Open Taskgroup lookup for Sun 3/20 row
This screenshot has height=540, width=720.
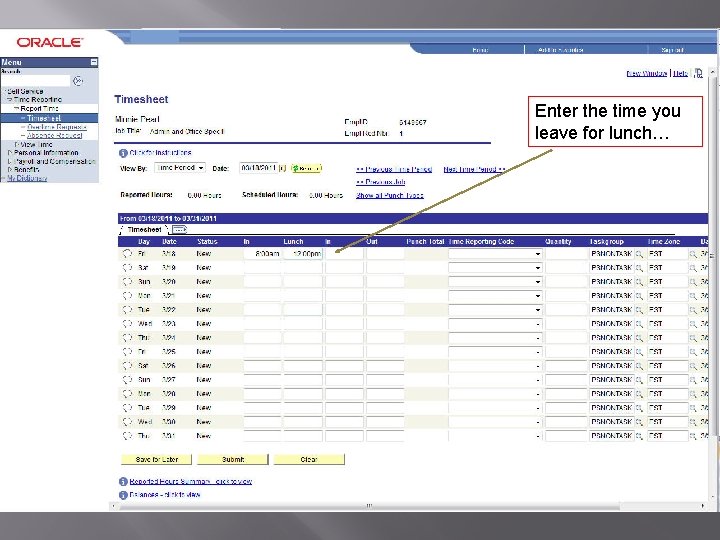pyautogui.click(x=639, y=282)
